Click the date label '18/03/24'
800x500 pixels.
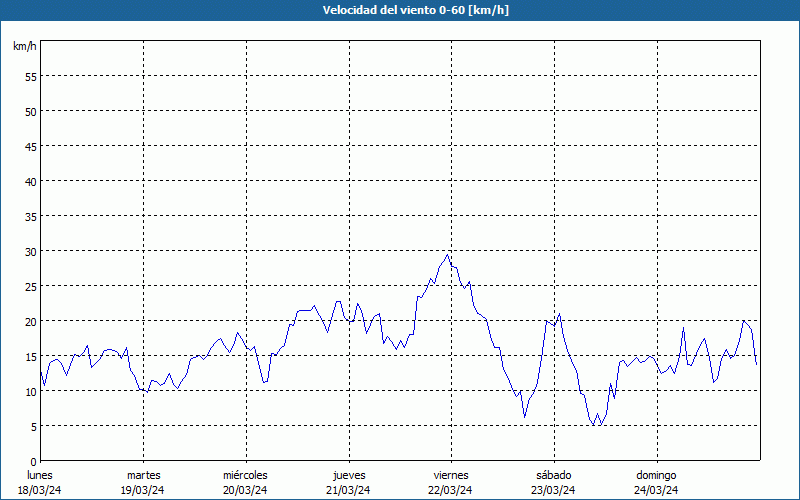tap(40, 490)
